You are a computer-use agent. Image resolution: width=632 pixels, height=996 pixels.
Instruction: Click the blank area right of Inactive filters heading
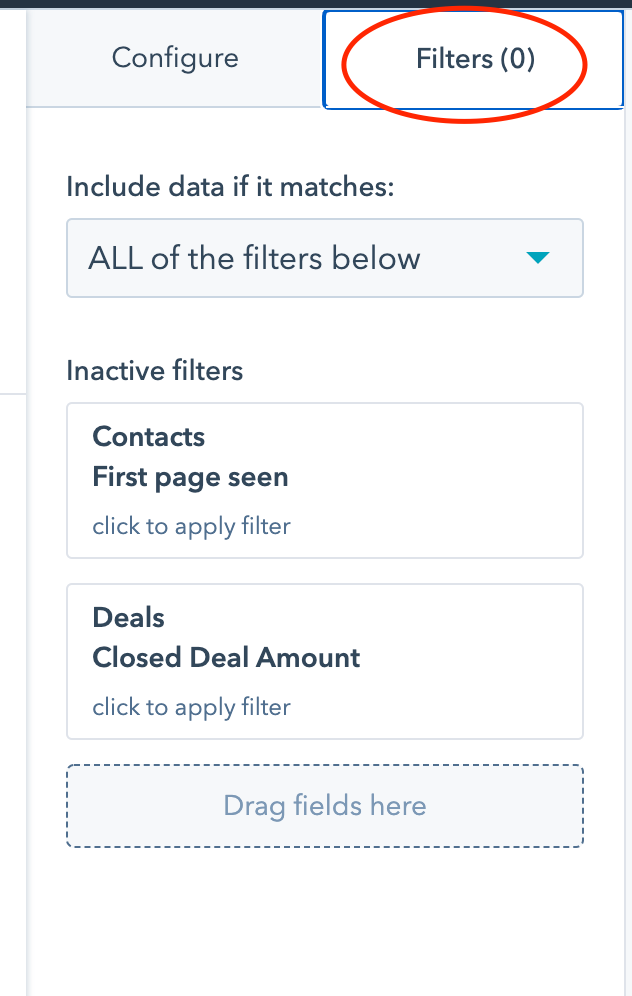click(x=420, y=371)
